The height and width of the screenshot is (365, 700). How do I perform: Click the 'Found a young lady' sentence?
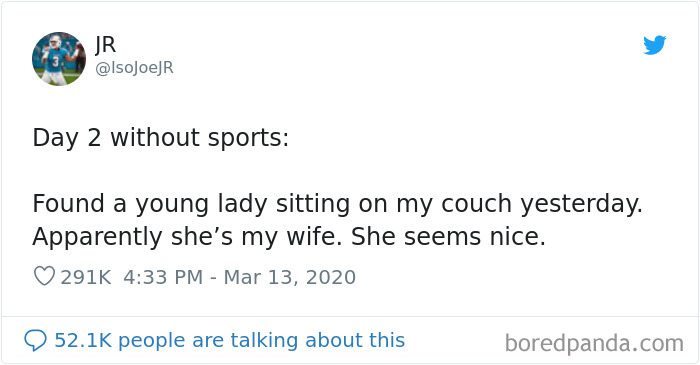[338, 204]
